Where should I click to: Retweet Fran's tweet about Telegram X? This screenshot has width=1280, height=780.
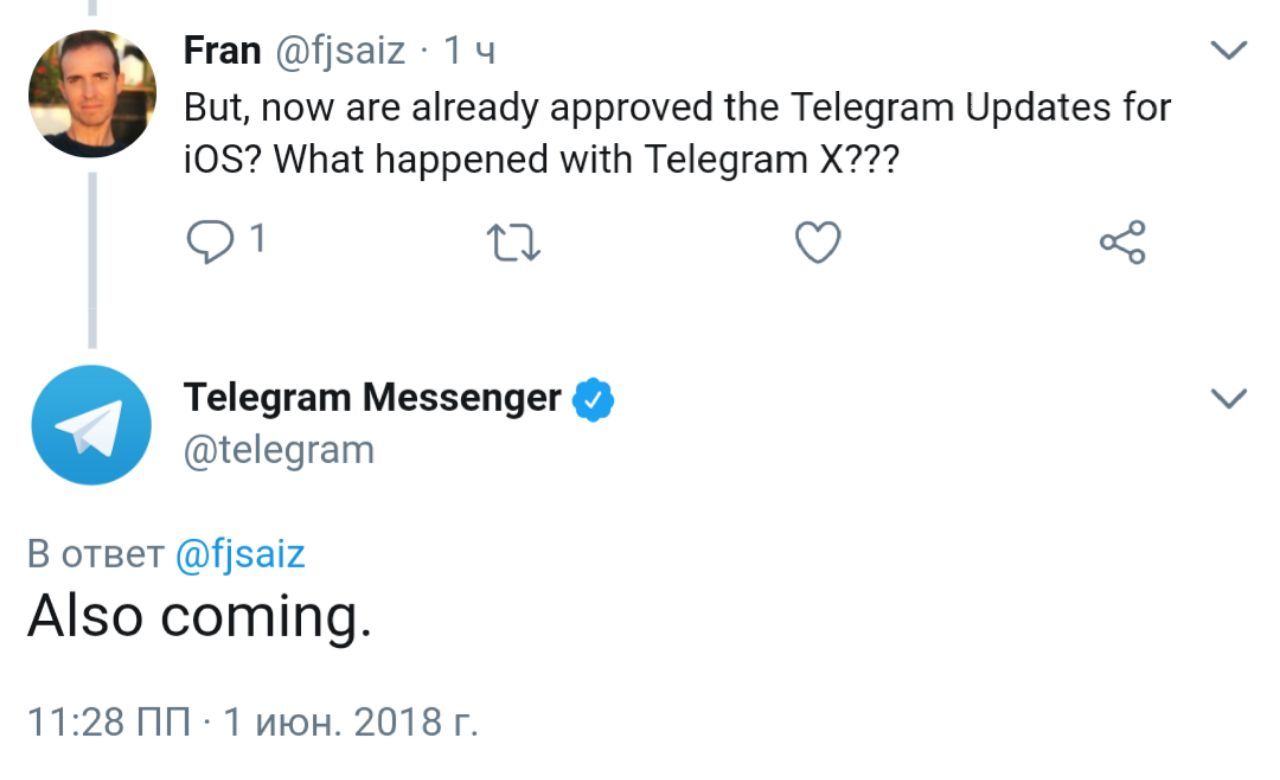pyautogui.click(x=513, y=243)
